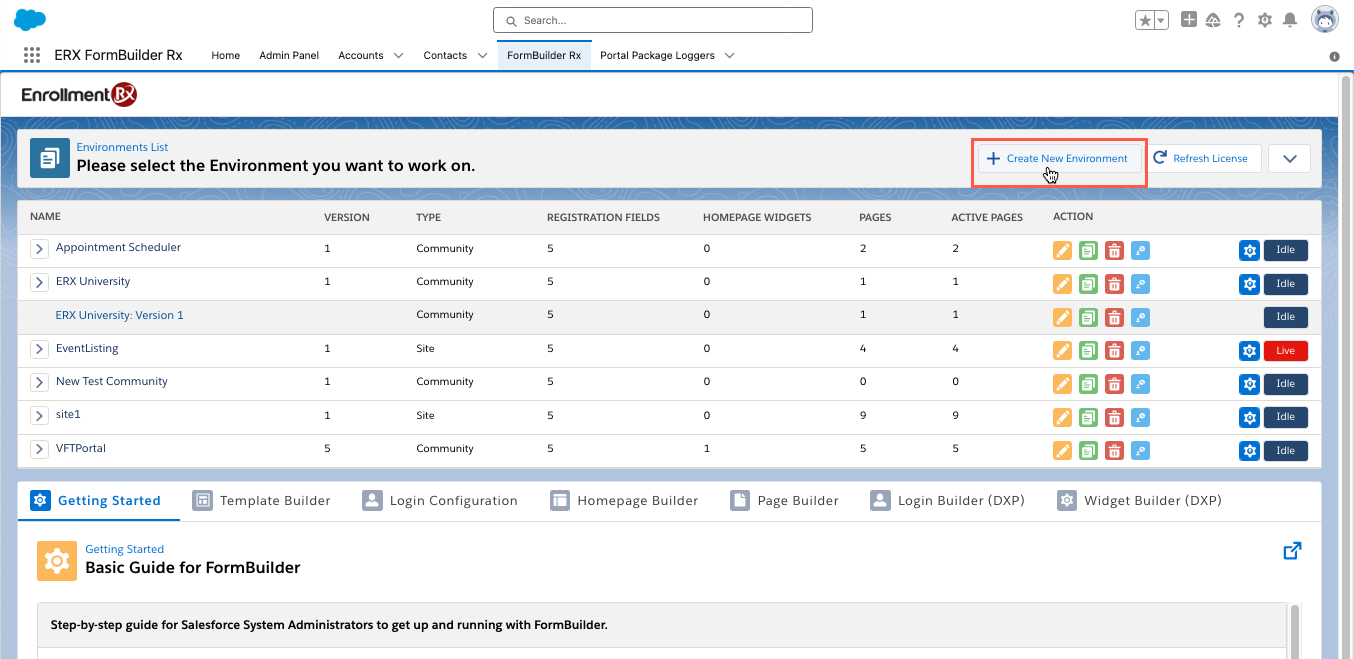This screenshot has height=659, width=1354.
Task: Click Live status button for EventListing
Action: [1285, 351]
